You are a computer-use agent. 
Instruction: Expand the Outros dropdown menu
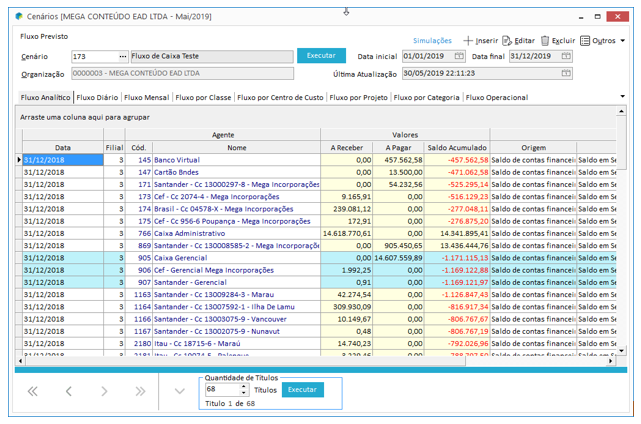coord(623,41)
